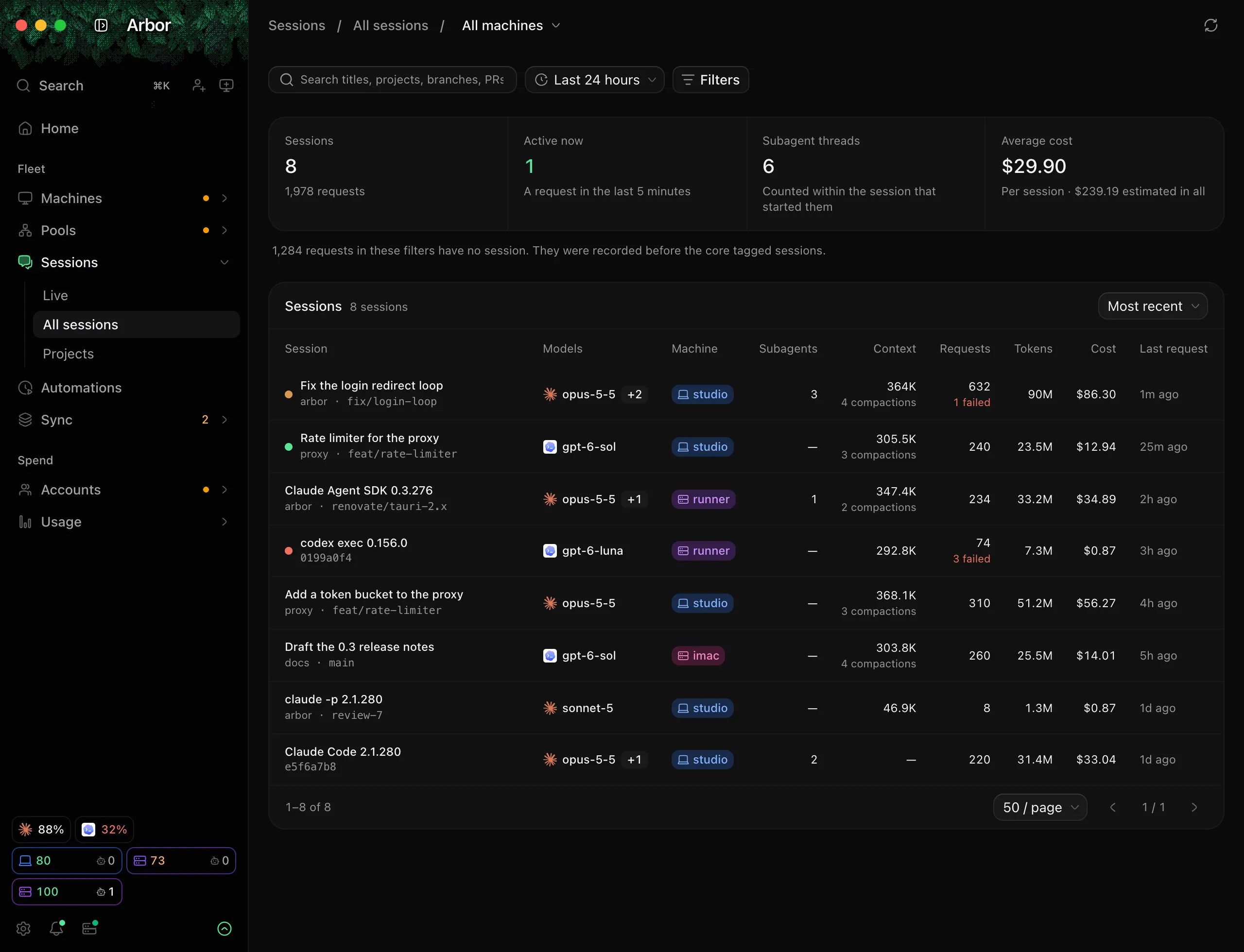Open 'Claude Code 2.1.280' session row

click(745, 760)
